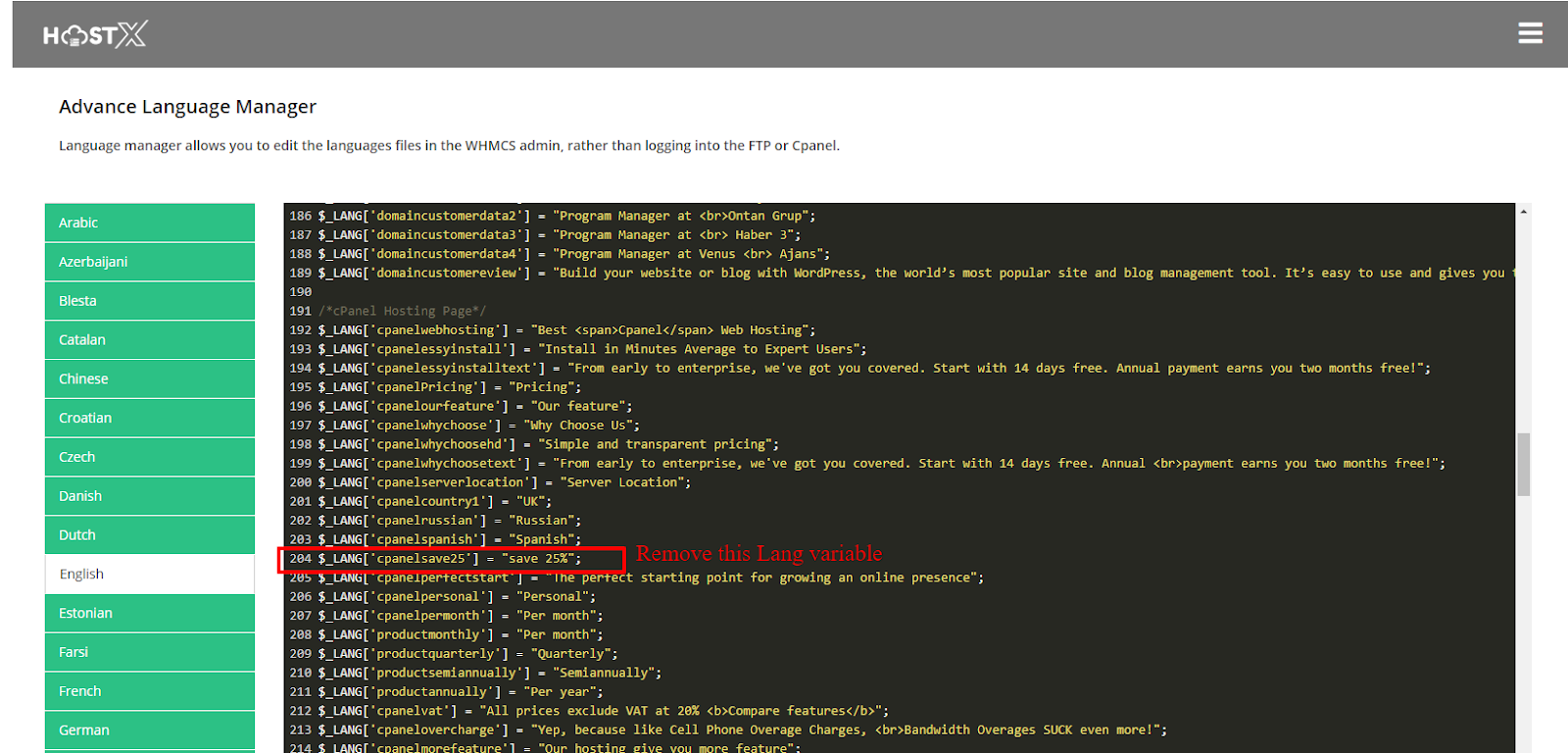
Task: Select Croatian language tab
Action: point(150,418)
